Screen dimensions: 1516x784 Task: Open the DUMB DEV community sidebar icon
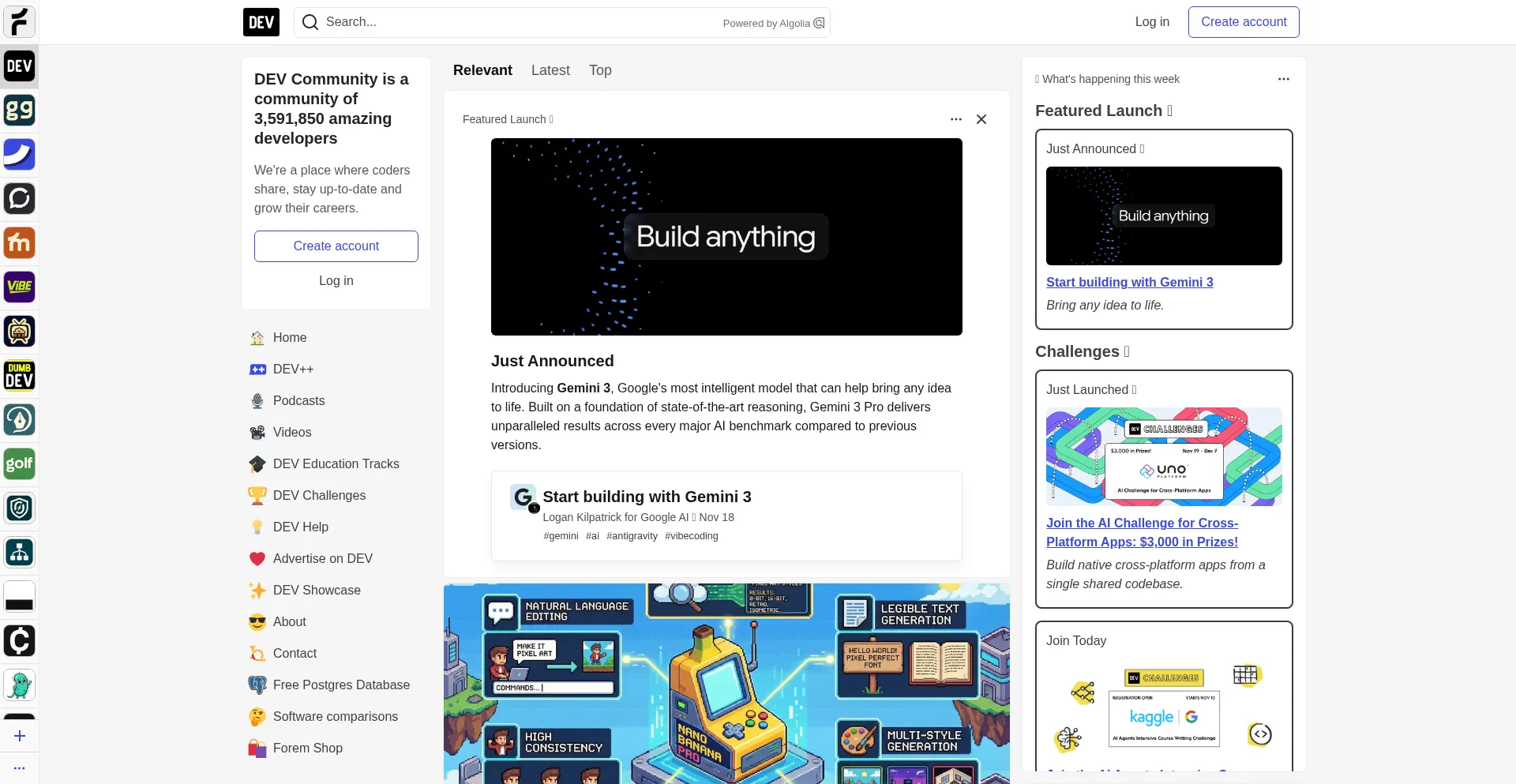(19, 376)
